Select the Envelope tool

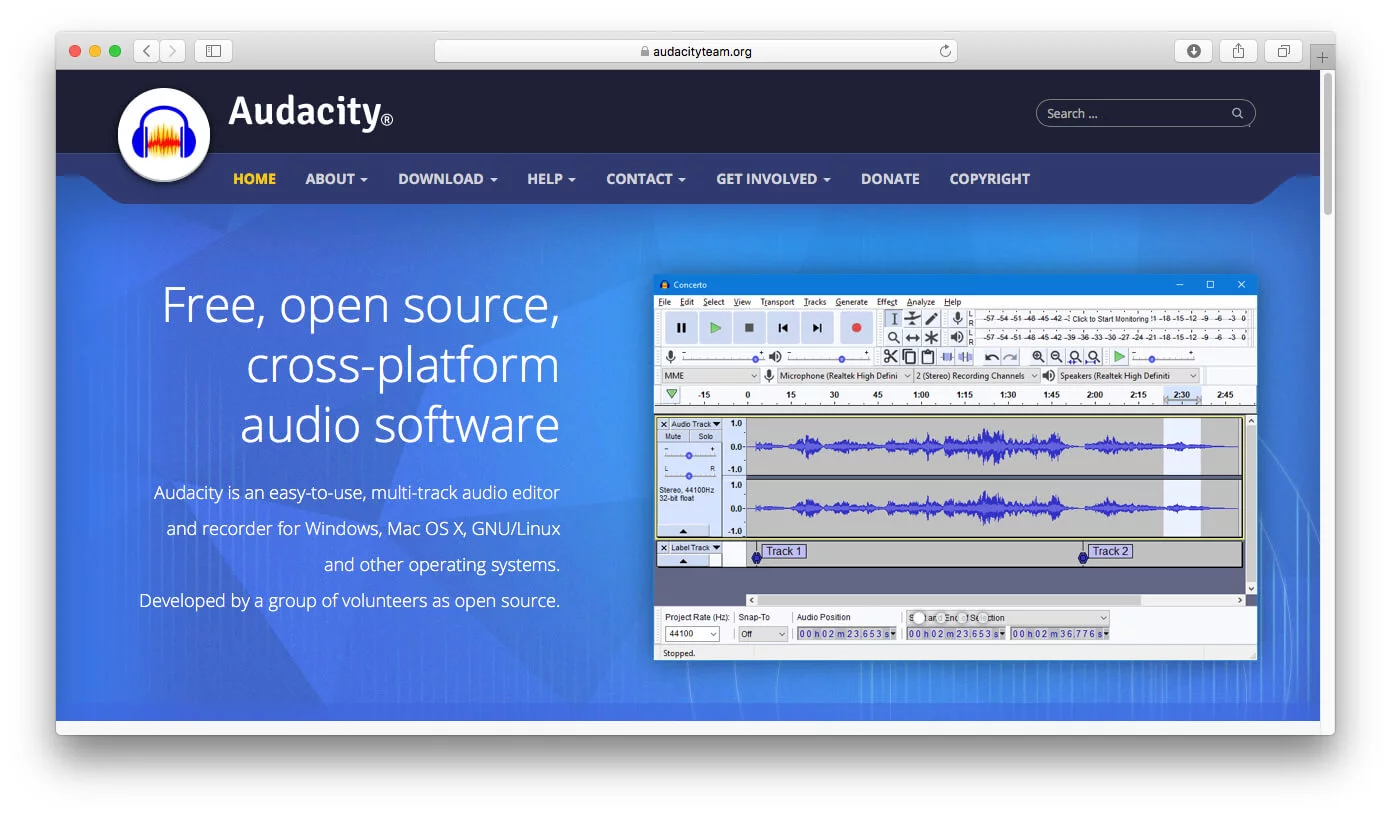(912, 319)
